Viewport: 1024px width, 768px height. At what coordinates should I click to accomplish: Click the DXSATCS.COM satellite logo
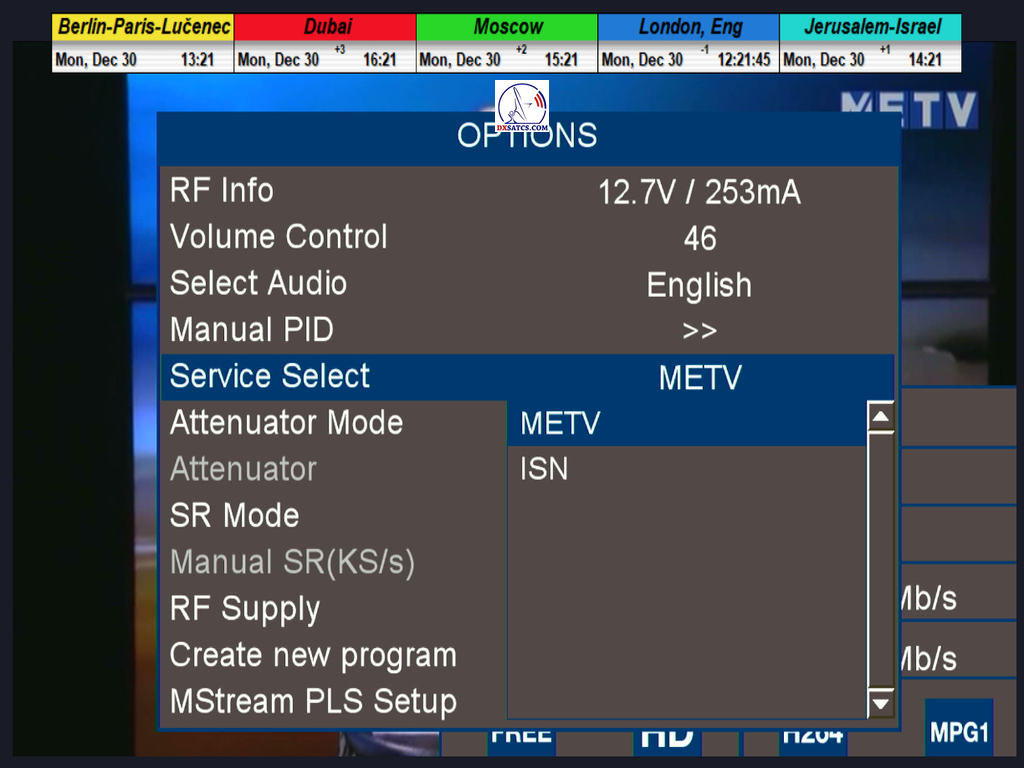522,106
